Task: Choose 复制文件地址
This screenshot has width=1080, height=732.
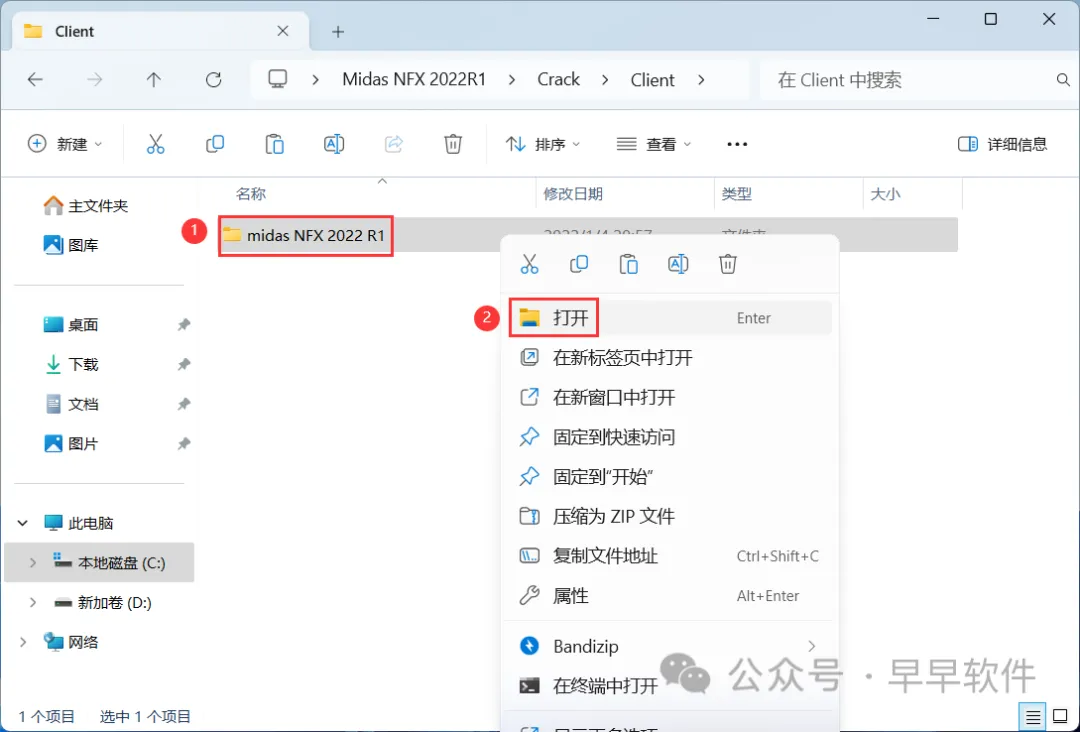Action: (x=670, y=556)
